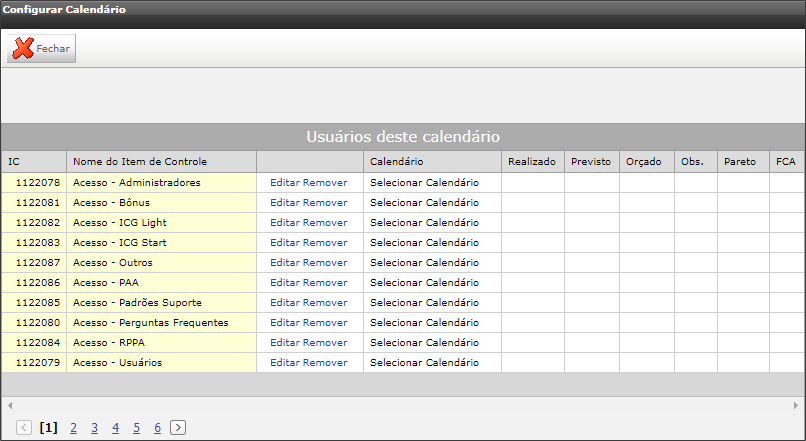Select name cell Acesso - Padrões Suporte
The width and height of the screenshot is (806, 441).
click(161, 303)
